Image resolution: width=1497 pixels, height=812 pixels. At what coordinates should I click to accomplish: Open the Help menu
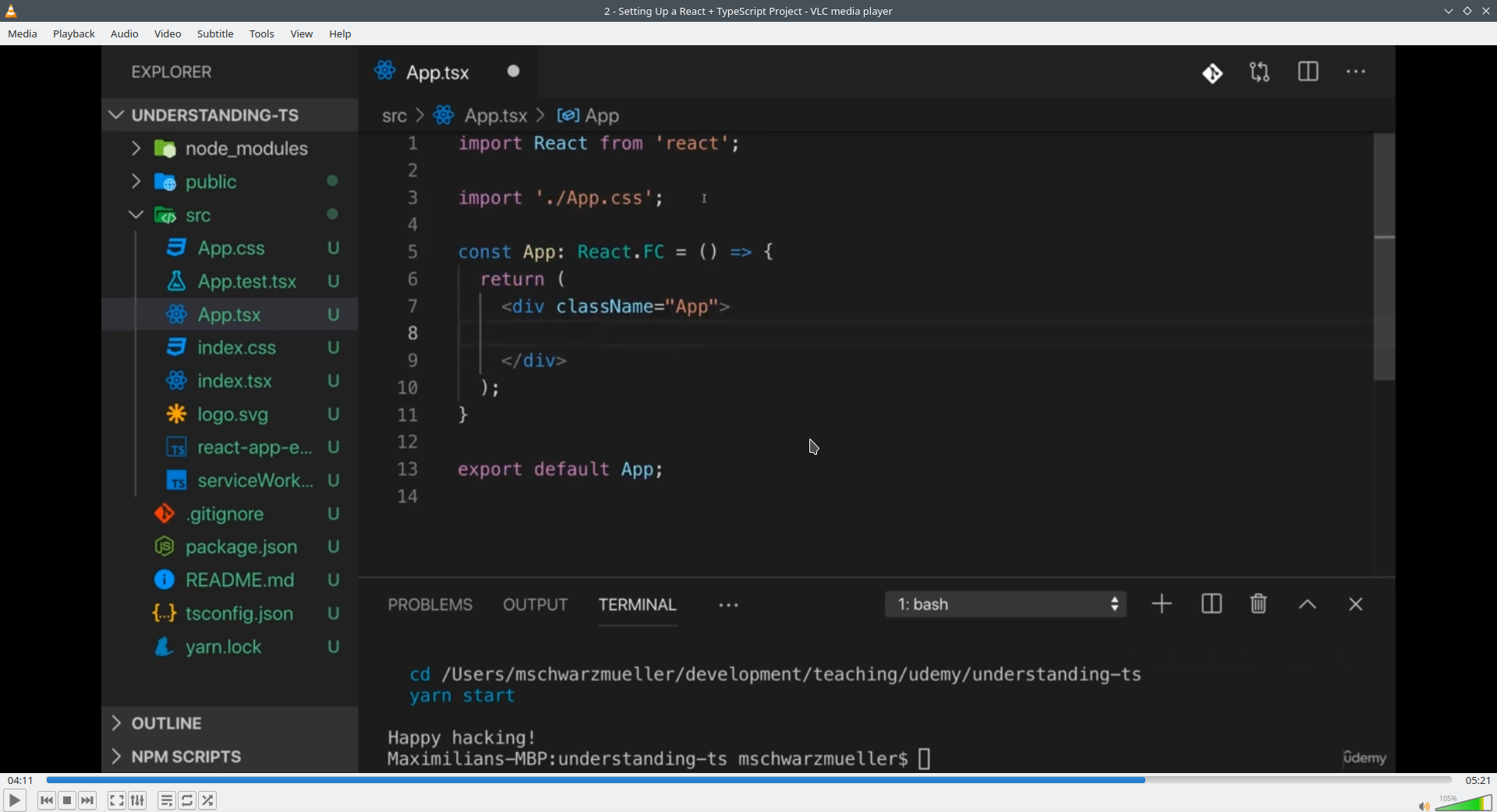[x=340, y=34]
